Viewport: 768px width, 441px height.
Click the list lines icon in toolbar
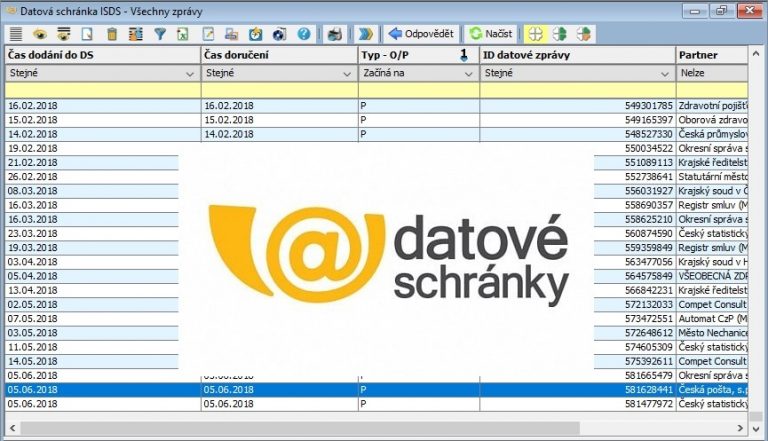[16, 34]
